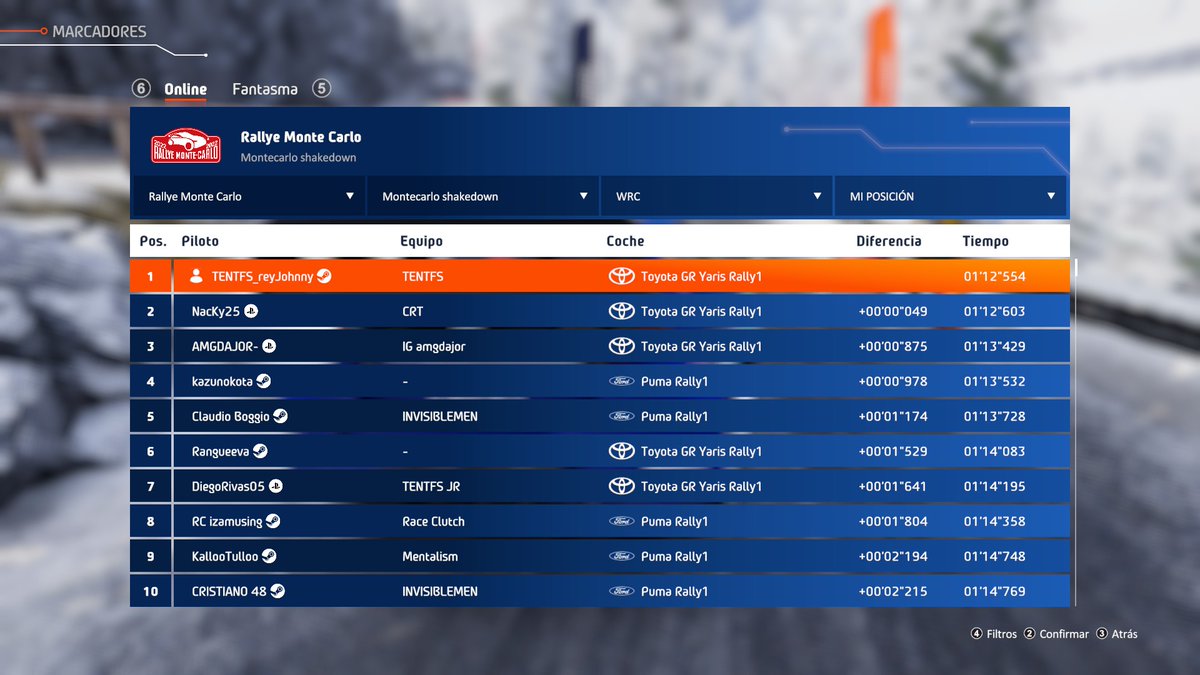Click the button 5 prompt right of Fantasma
This screenshot has height=675, width=1200.
pyautogui.click(x=321, y=88)
